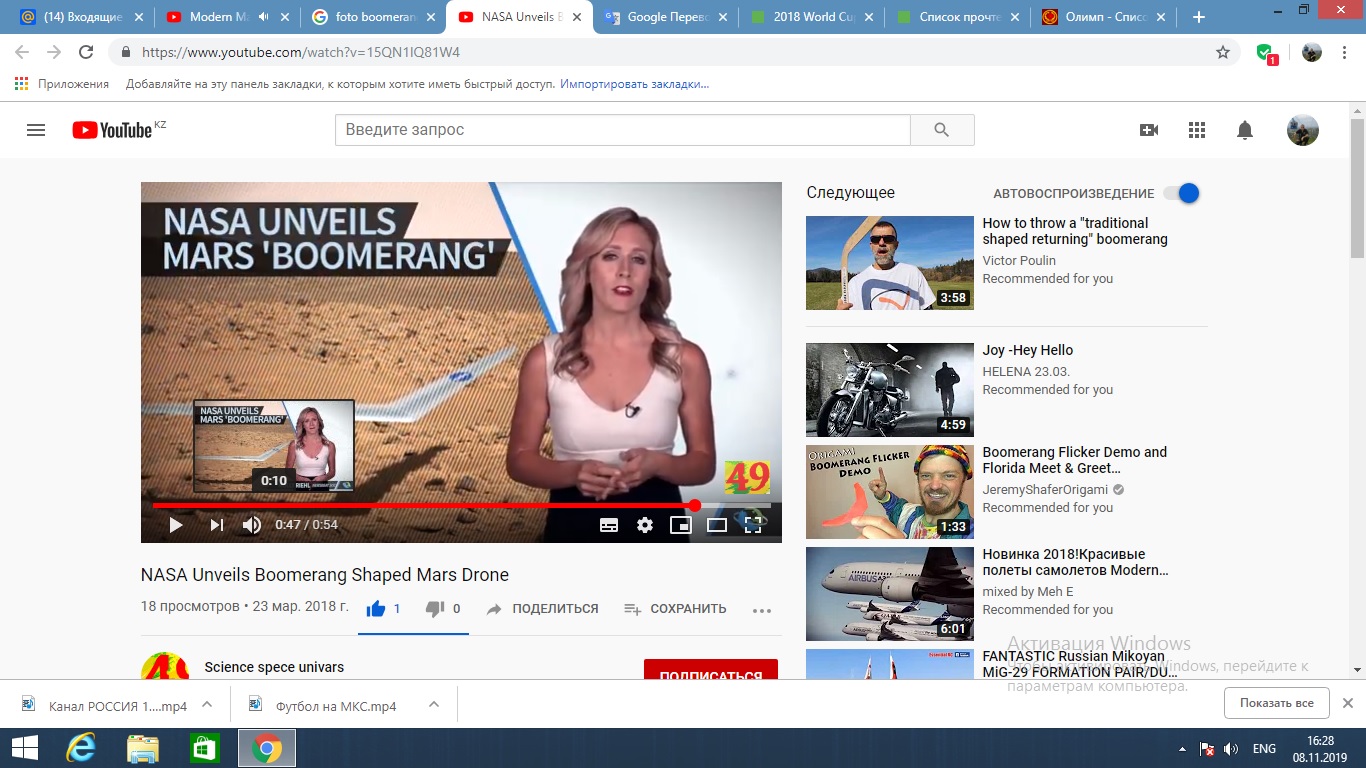The height and width of the screenshot is (768, 1366).
Task: Click the search magnifier button
Action: [x=942, y=130]
